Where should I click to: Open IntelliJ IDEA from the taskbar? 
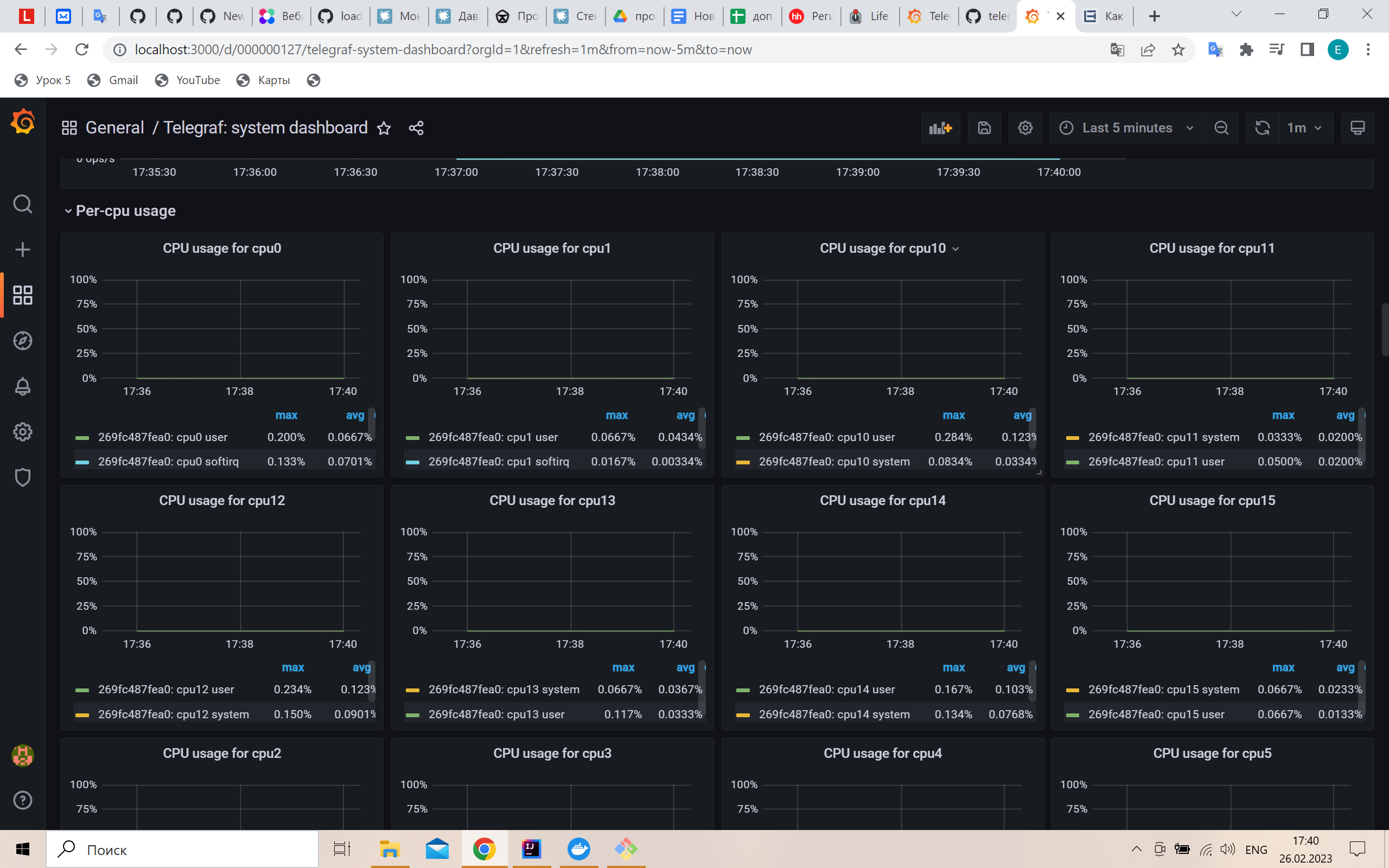[531, 849]
